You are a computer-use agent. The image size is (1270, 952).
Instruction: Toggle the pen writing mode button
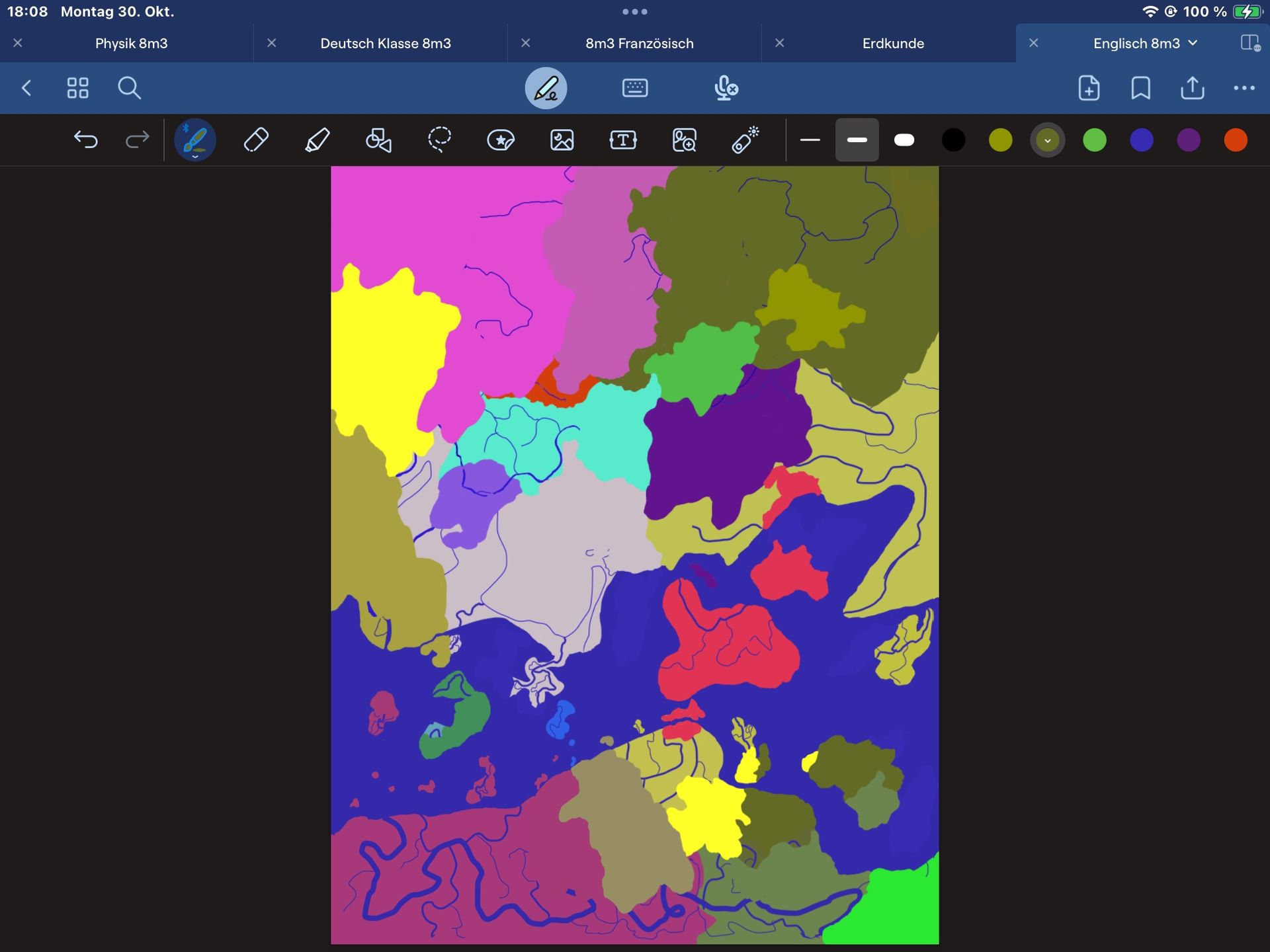click(546, 88)
